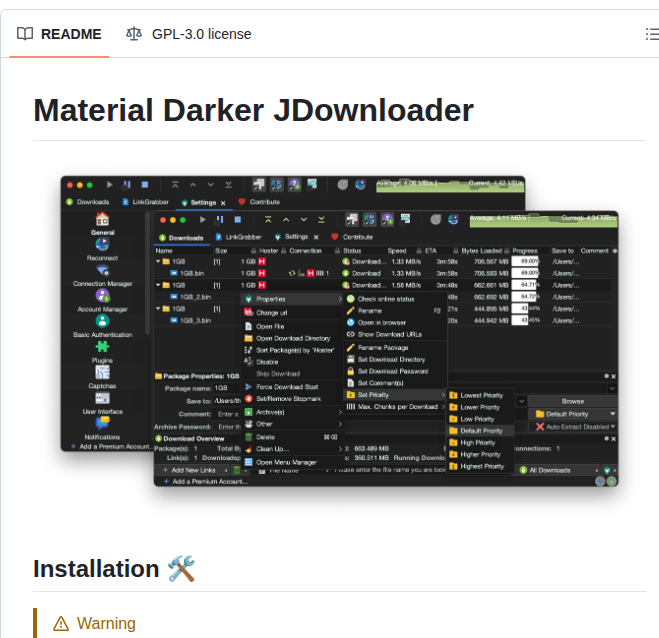
Task: Close Settings tab in front window
Action: [316, 237]
